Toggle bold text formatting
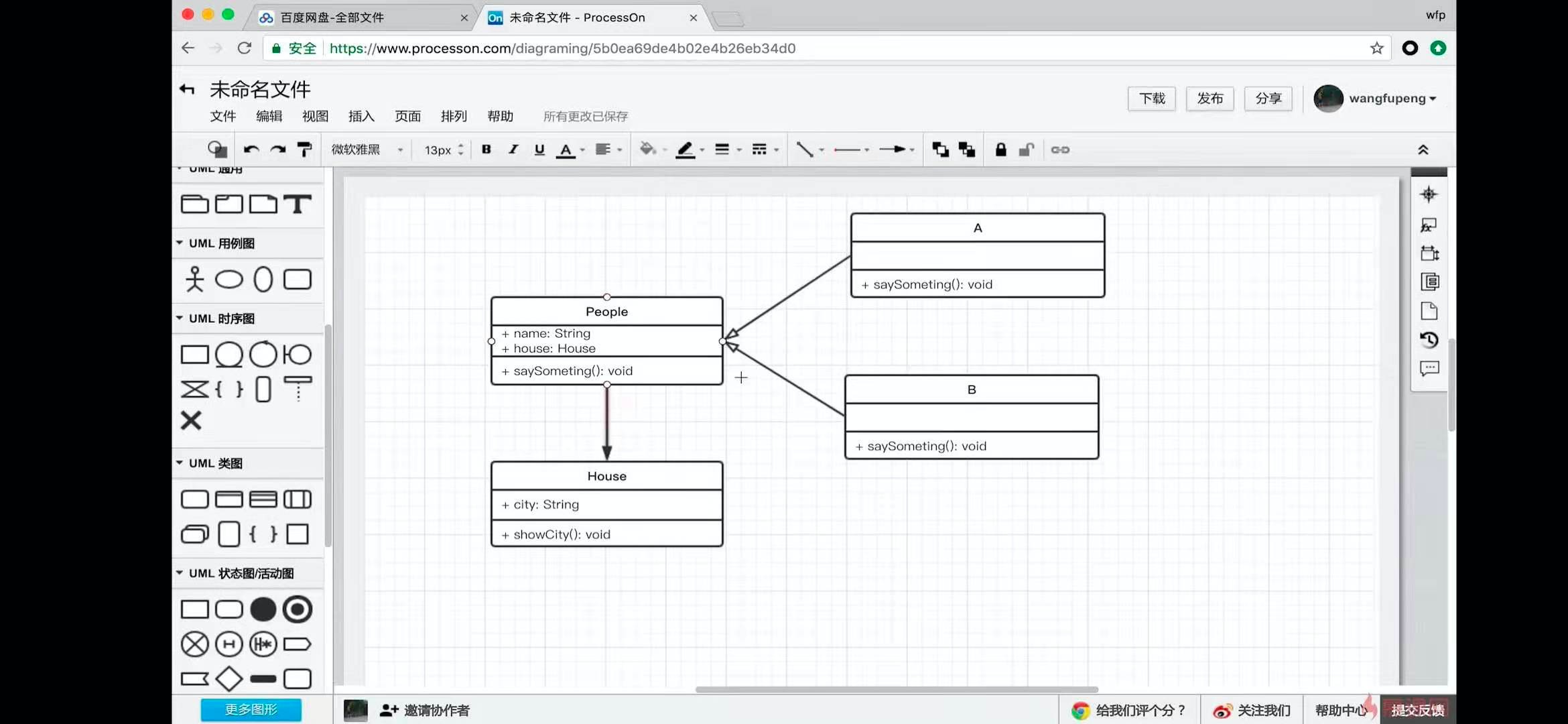Image resolution: width=1568 pixels, height=724 pixels. pyautogui.click(x=486, y=149)
